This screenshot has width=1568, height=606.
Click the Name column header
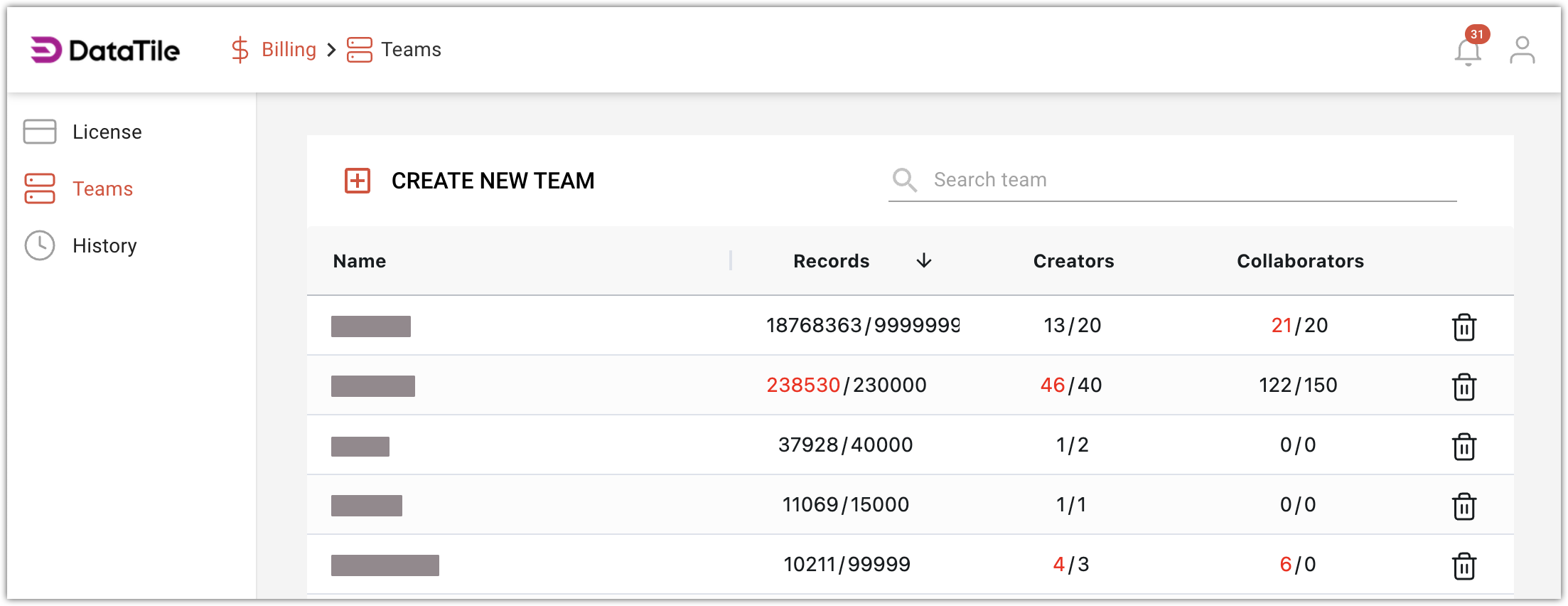pos(360,261)
